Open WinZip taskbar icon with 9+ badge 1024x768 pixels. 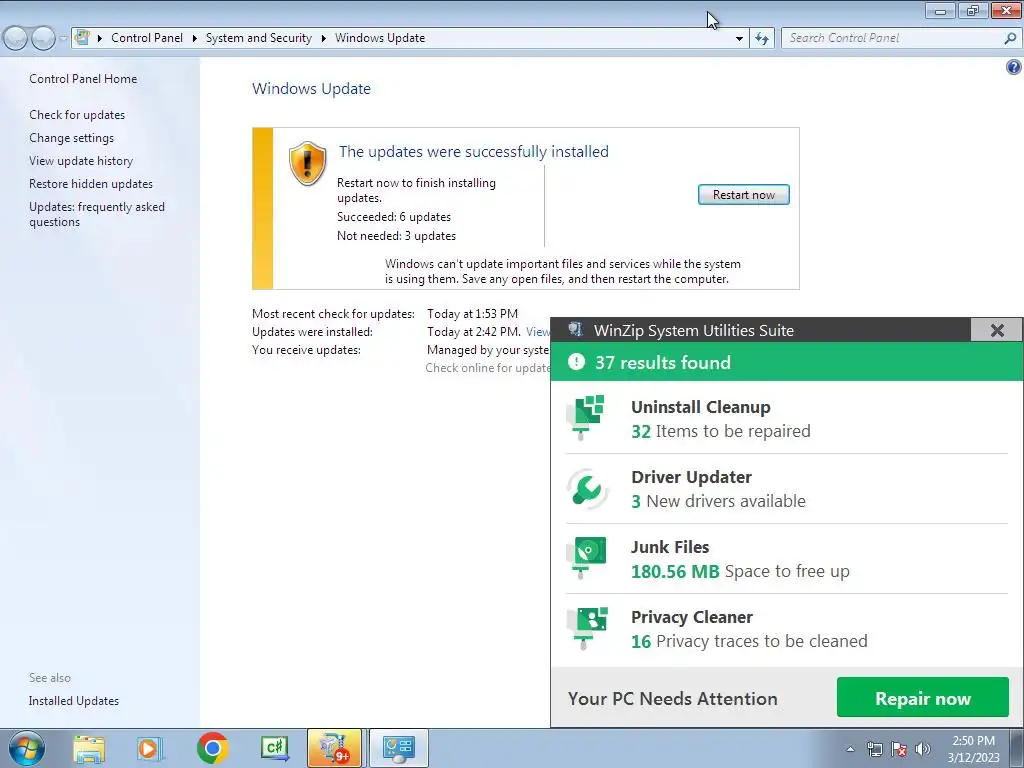click(334, 748)
